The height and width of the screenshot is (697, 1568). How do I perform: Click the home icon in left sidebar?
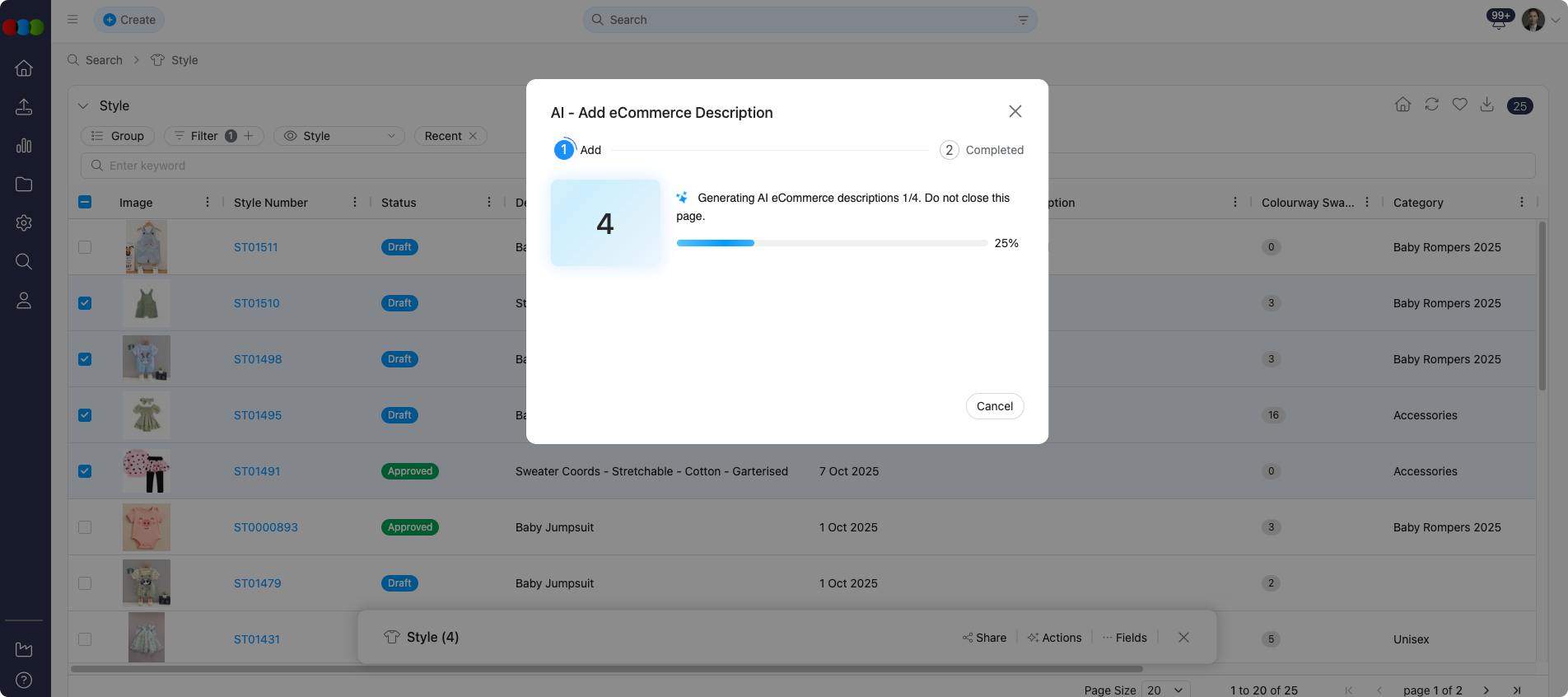tap(24, 68)
